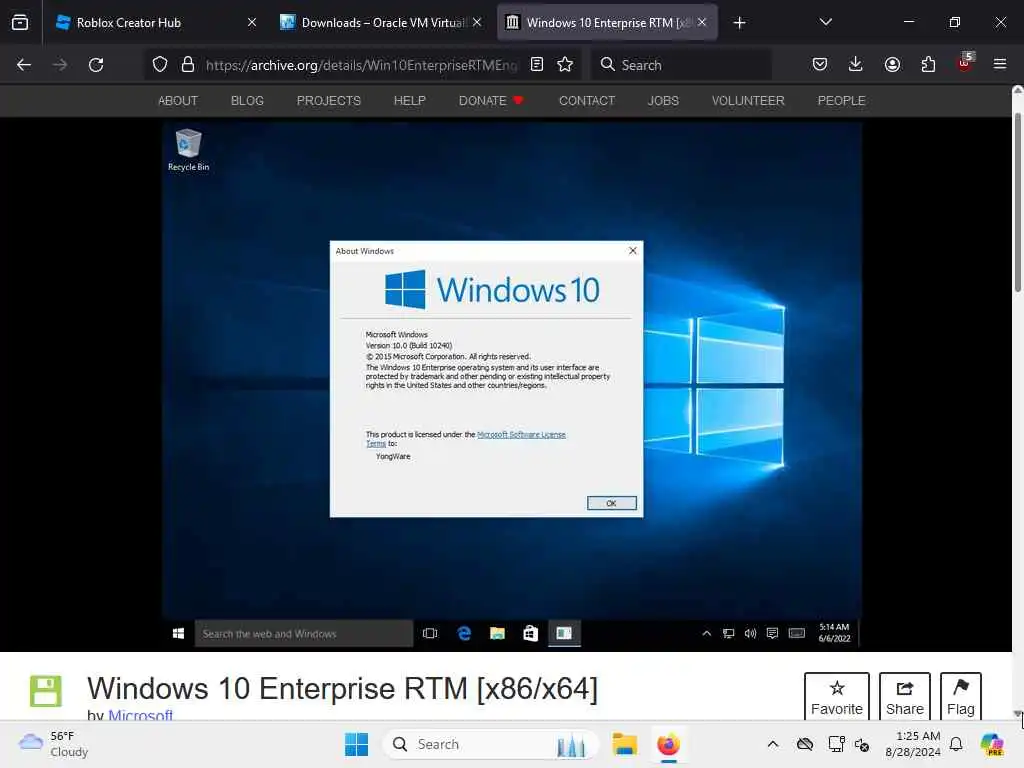This screenshot has width=1024, height=768.
Task: Open a new browser tab
Action: (x=739, y=23)
